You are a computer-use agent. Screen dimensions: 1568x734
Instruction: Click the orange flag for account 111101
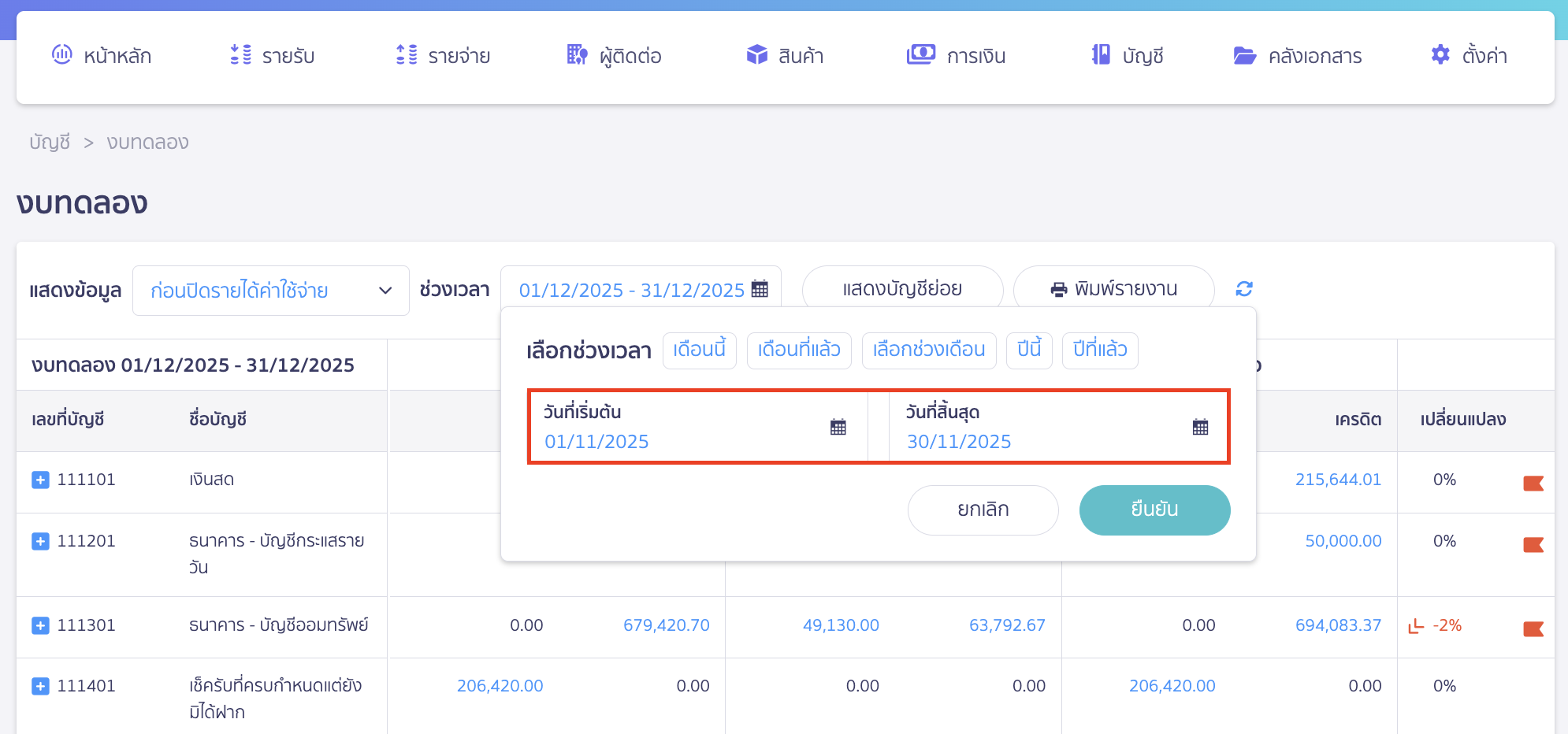pos(1533,483)
